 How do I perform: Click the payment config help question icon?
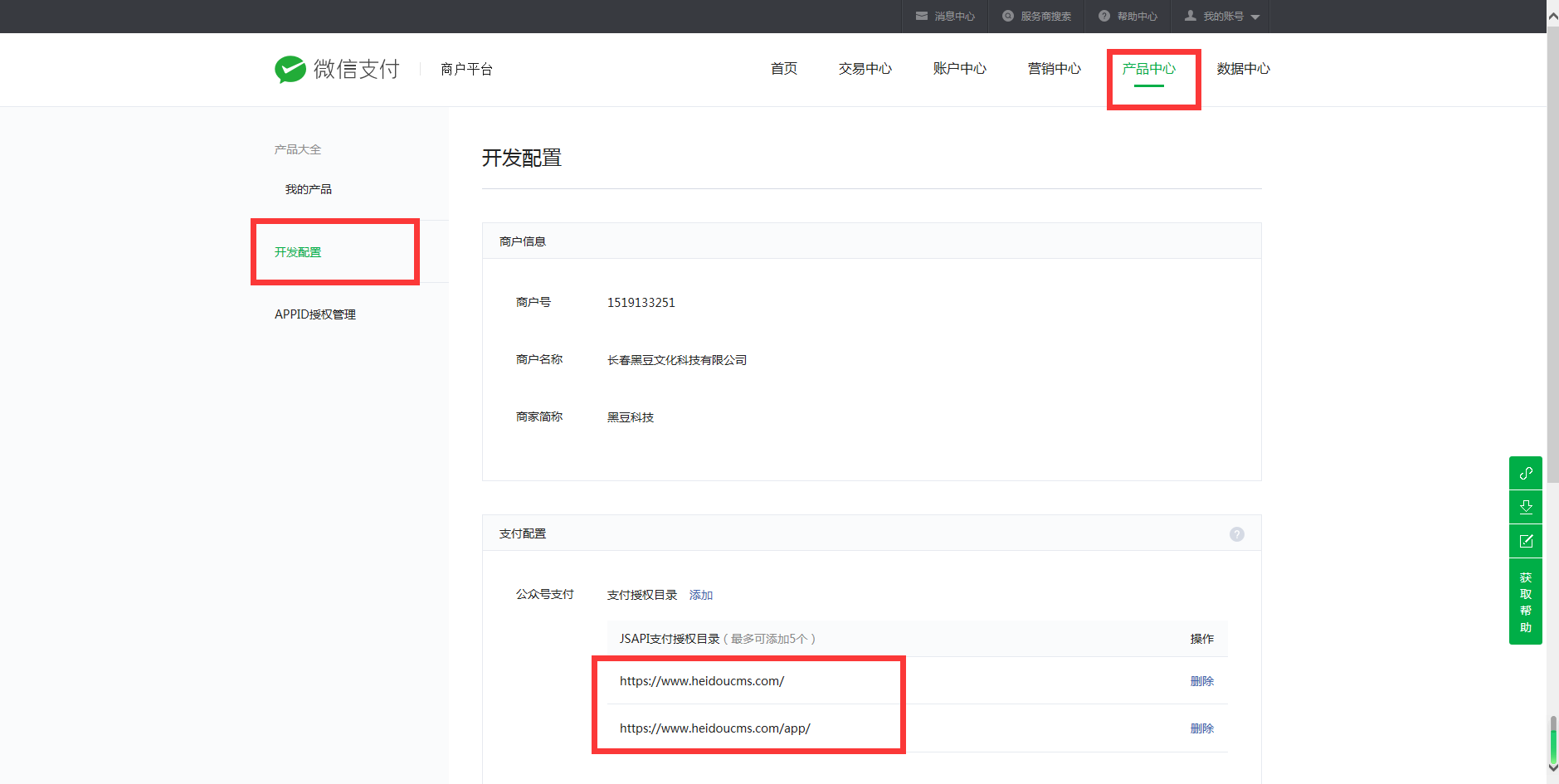pos(1236,534)
